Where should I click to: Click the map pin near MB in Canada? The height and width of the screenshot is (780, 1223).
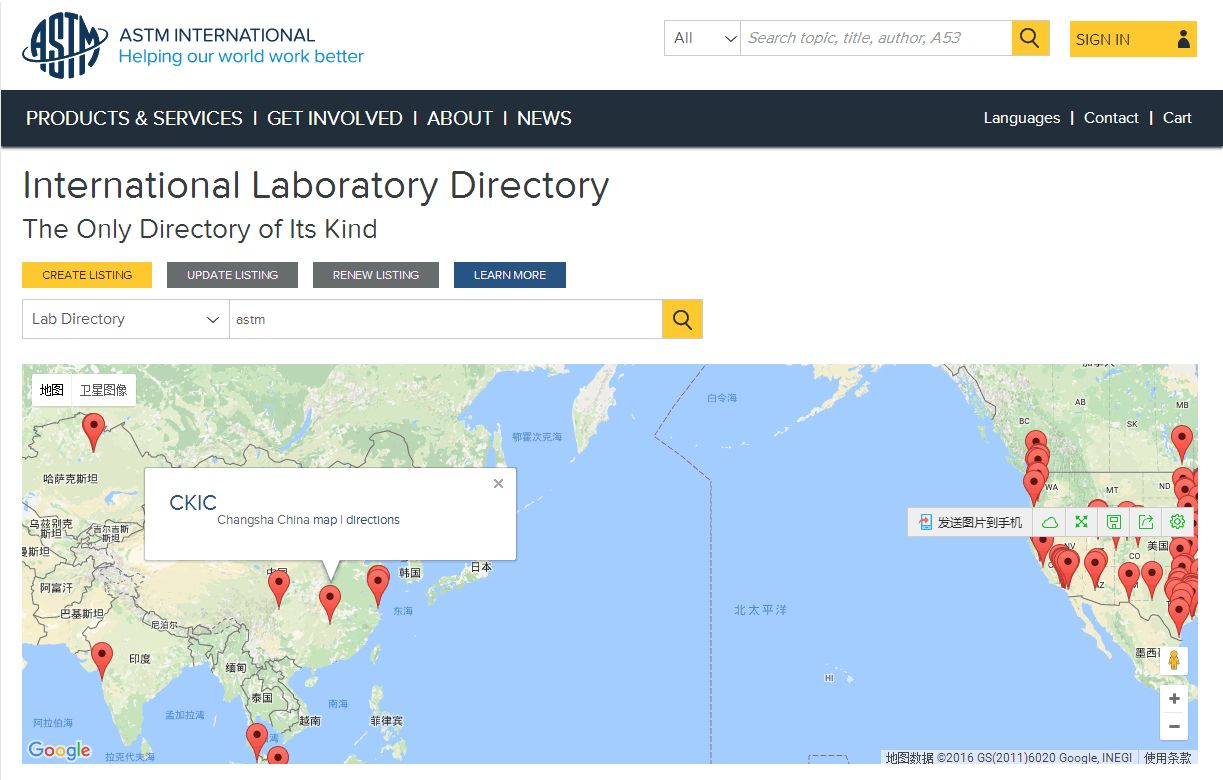coord(1182,443)
